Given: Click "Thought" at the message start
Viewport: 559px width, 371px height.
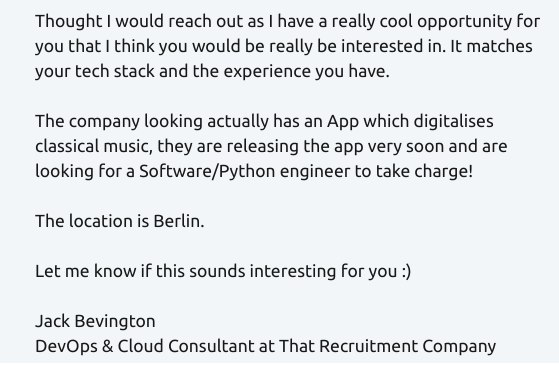Looking at the screenshot, I should pyautogui.click(x=68, y=22).
